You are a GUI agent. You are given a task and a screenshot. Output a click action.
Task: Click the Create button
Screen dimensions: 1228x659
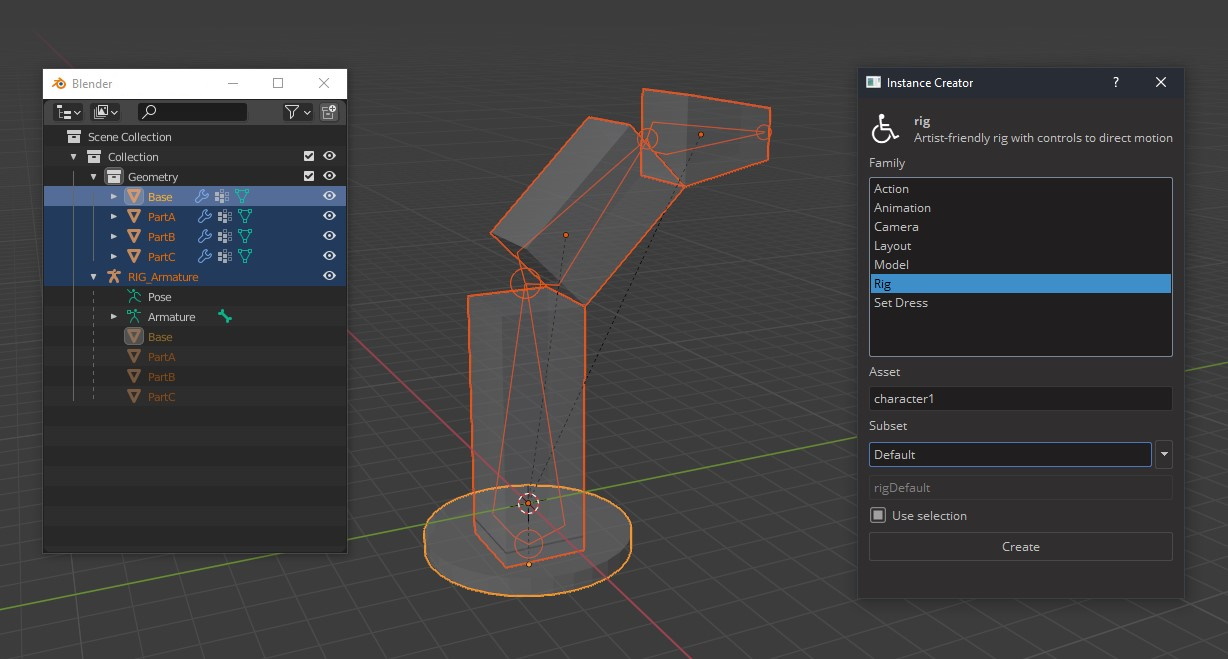coord(1020,547)
